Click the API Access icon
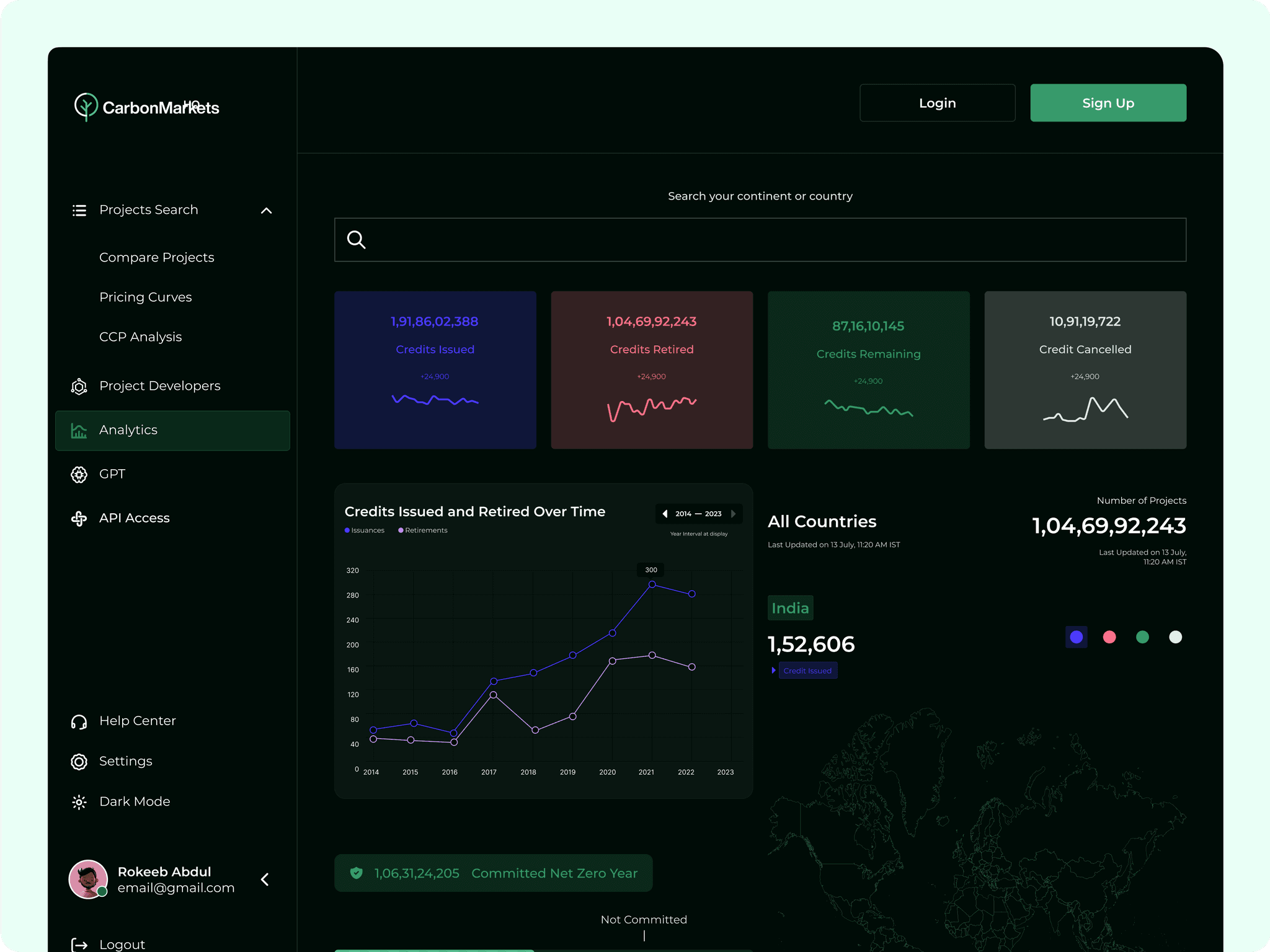 tap(79, 519)
